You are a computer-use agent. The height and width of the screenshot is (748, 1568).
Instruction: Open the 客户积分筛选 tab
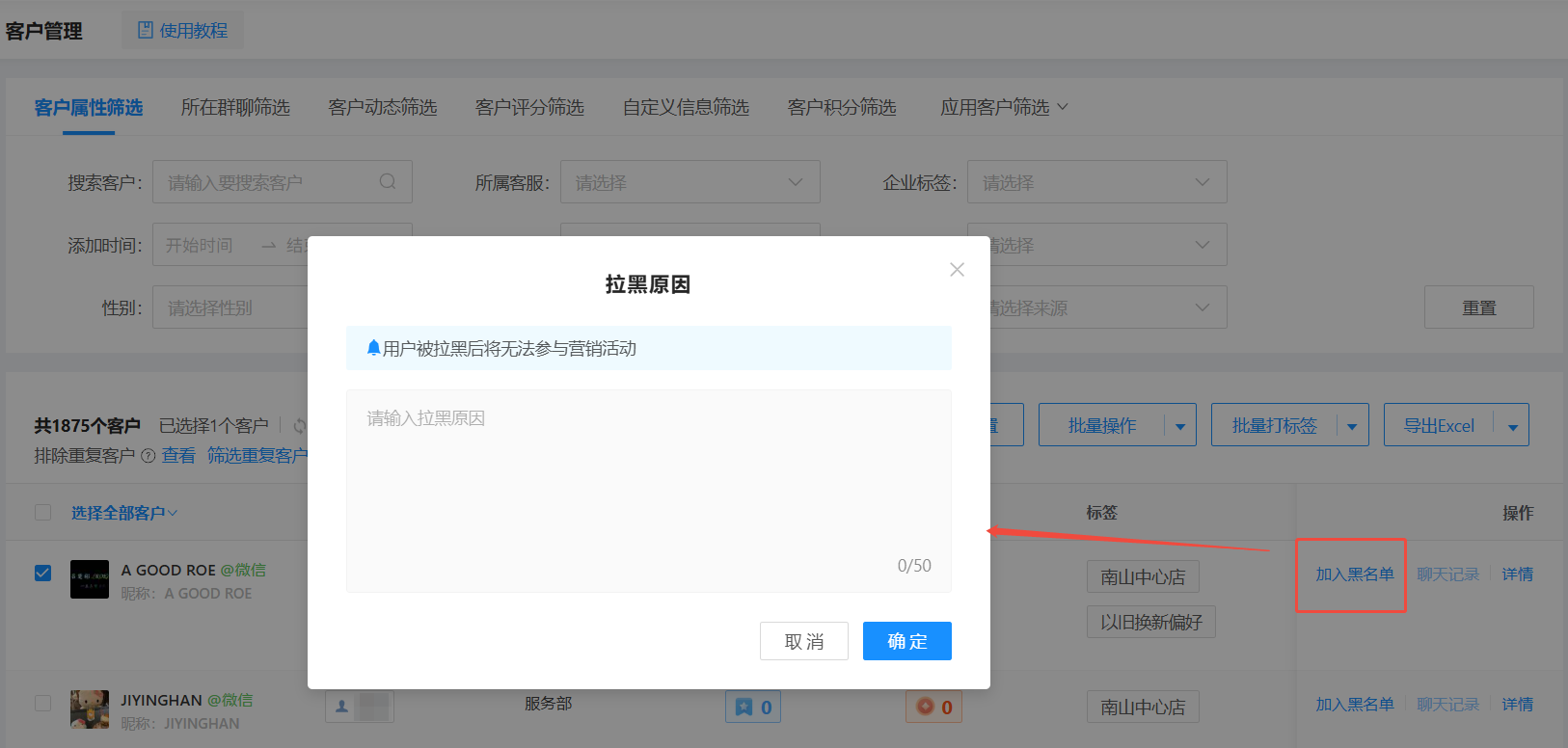pyautogui.click(x=841, y=107)
